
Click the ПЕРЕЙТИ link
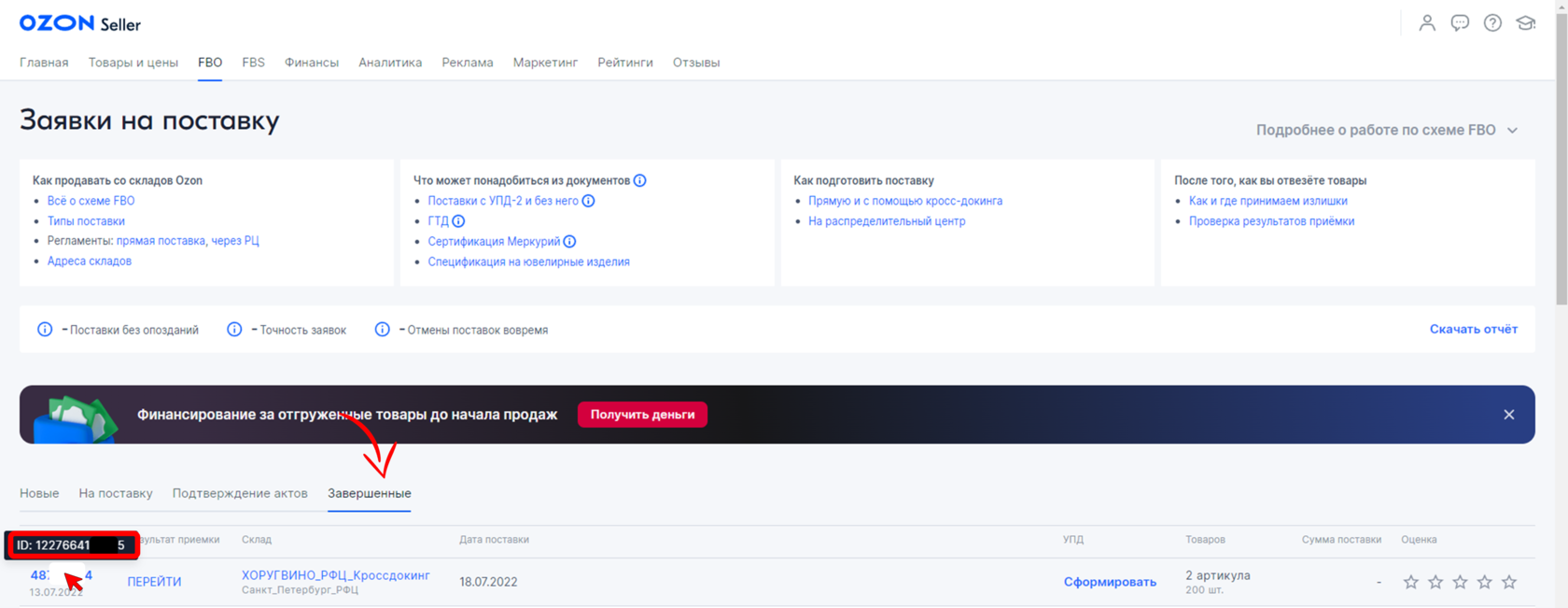(x=155, y=582)
